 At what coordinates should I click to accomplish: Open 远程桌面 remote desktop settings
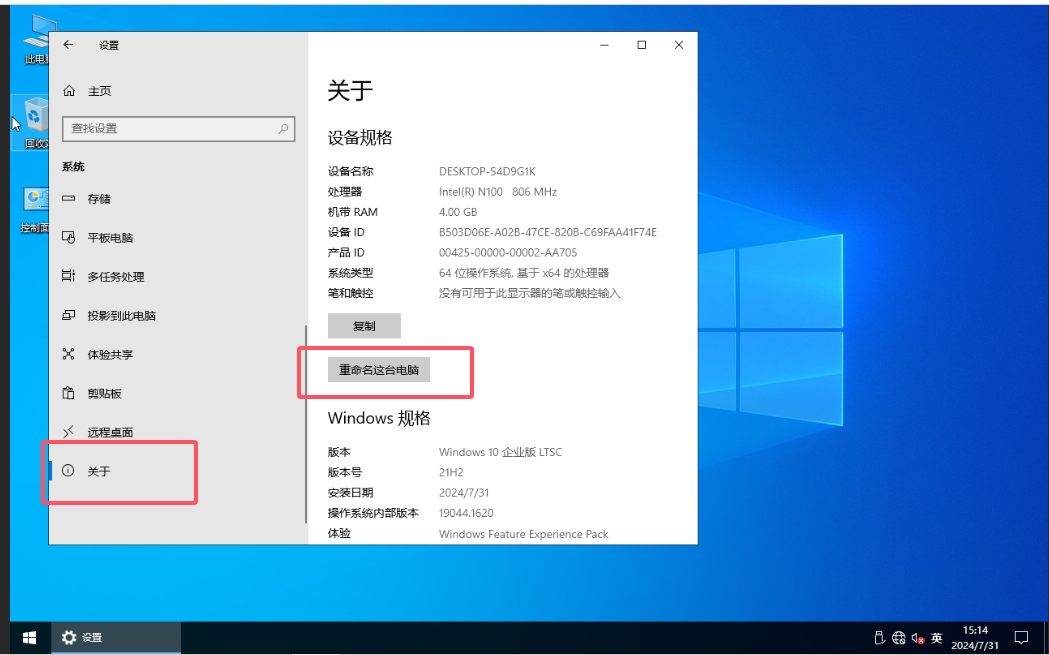coord(110,432)
